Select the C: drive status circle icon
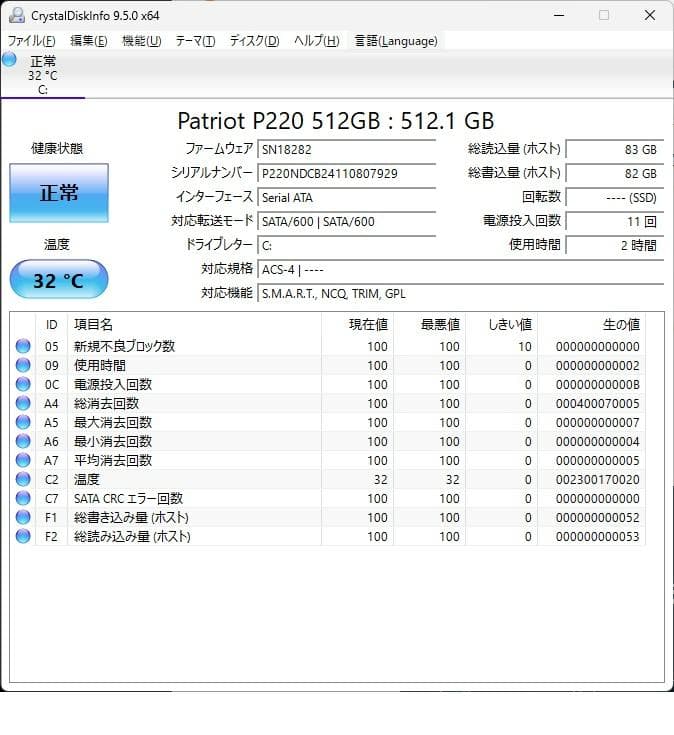Viewport: 674px width, 735px height. click(x=9, y=60)
